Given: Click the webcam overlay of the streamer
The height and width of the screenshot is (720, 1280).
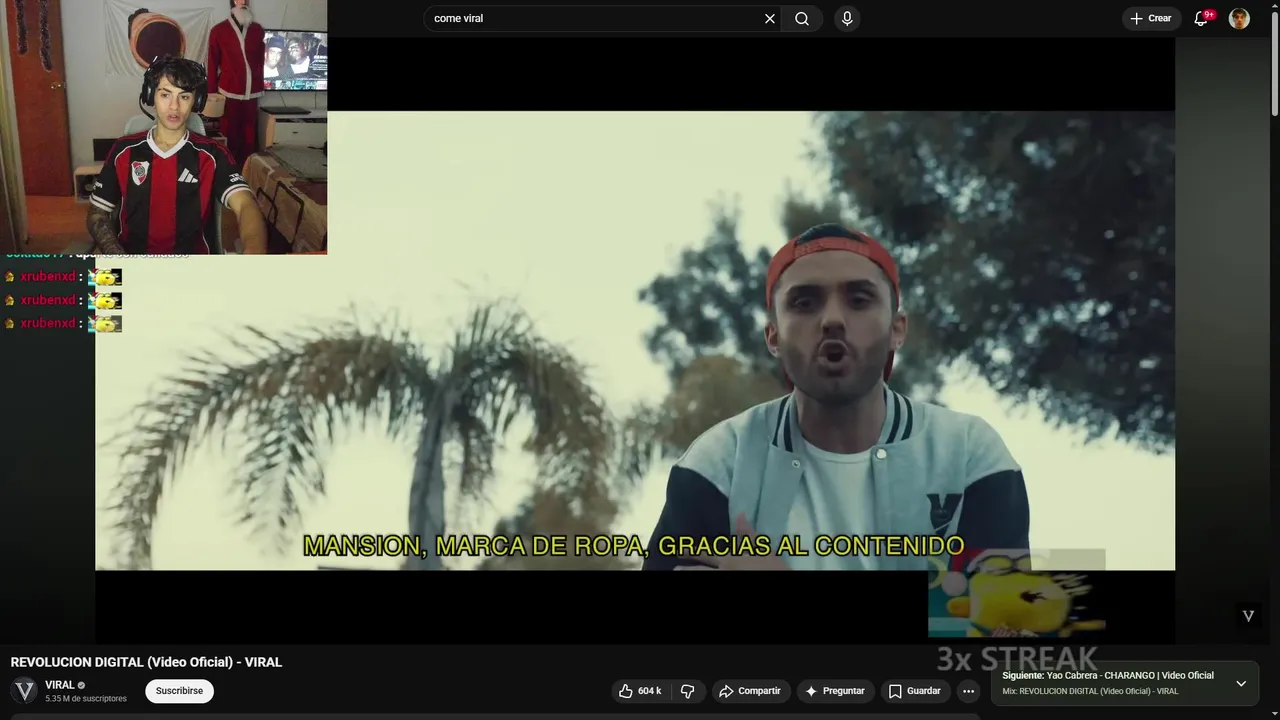Looking at the screenshot, I should click(163, 127).
